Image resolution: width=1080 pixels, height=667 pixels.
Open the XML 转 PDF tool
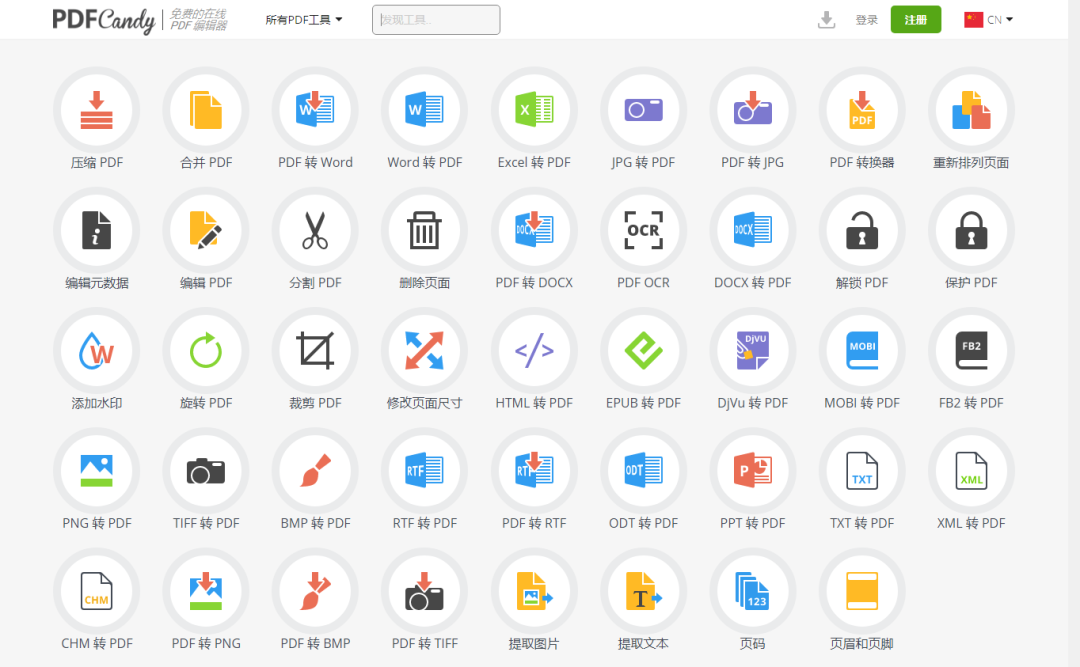[971, 471]
